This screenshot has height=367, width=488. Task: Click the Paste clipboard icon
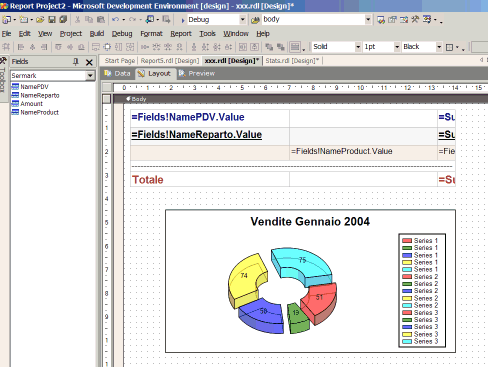click(x=101, y=20)
